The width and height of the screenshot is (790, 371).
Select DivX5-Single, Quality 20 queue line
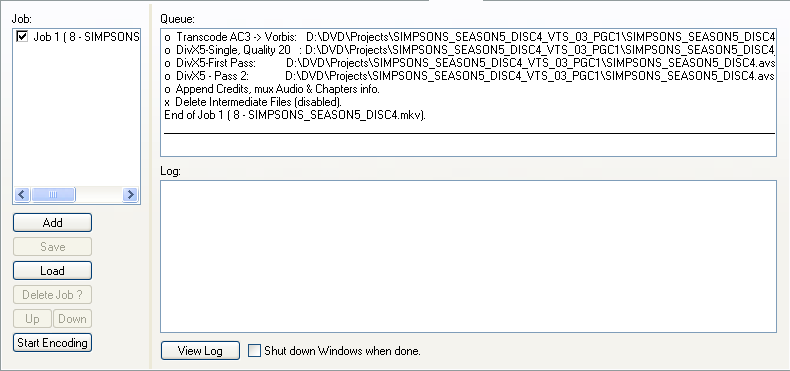click(x=469, y=50)
